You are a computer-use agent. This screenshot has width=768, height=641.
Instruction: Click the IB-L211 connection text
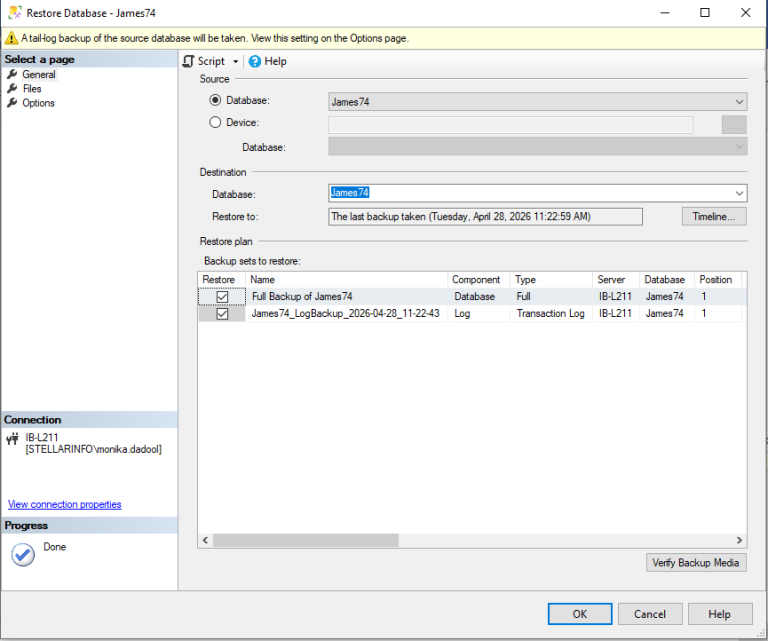[x=42, y=437]
